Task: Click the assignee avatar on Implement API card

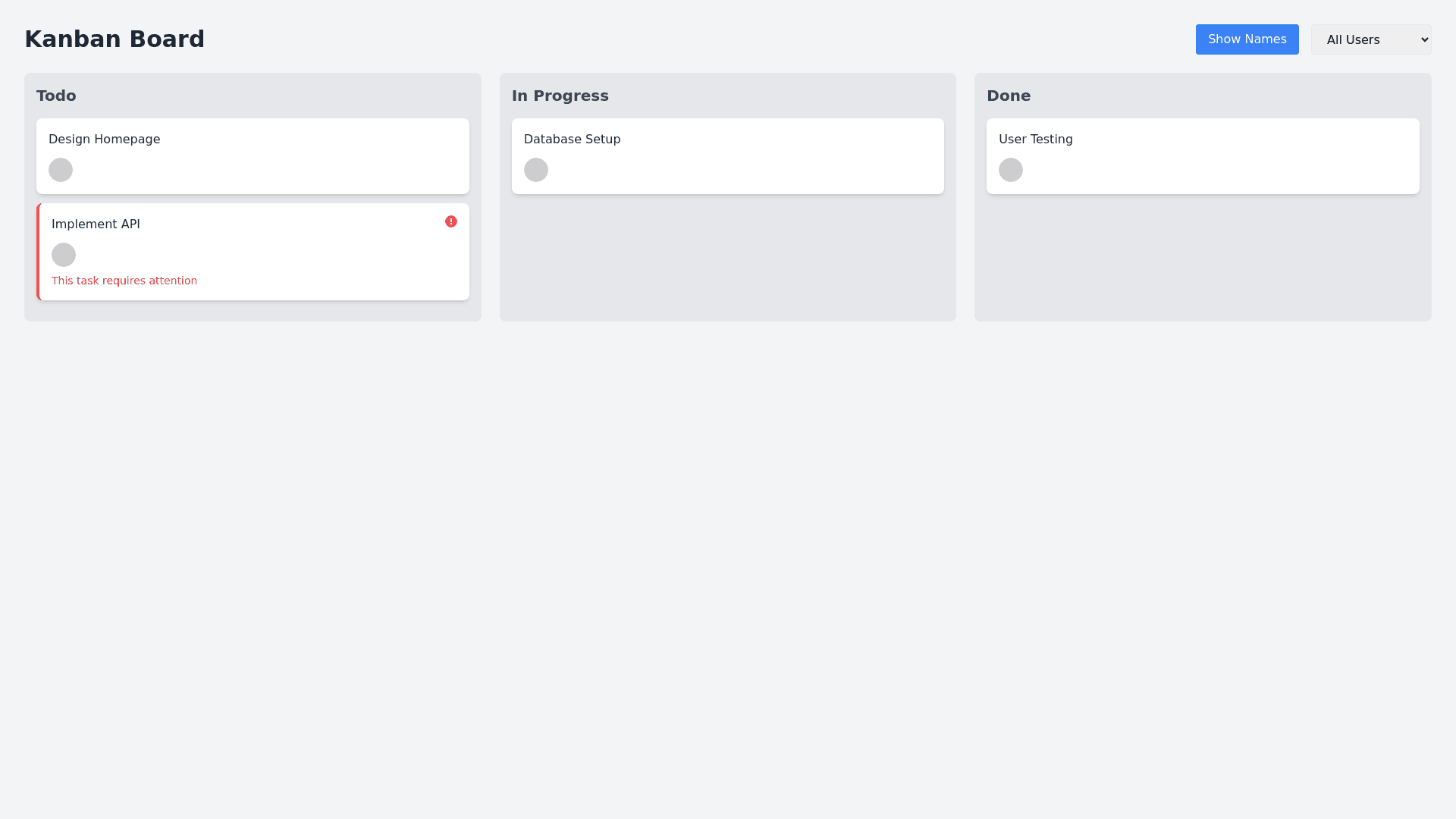Action: point(64,255)
